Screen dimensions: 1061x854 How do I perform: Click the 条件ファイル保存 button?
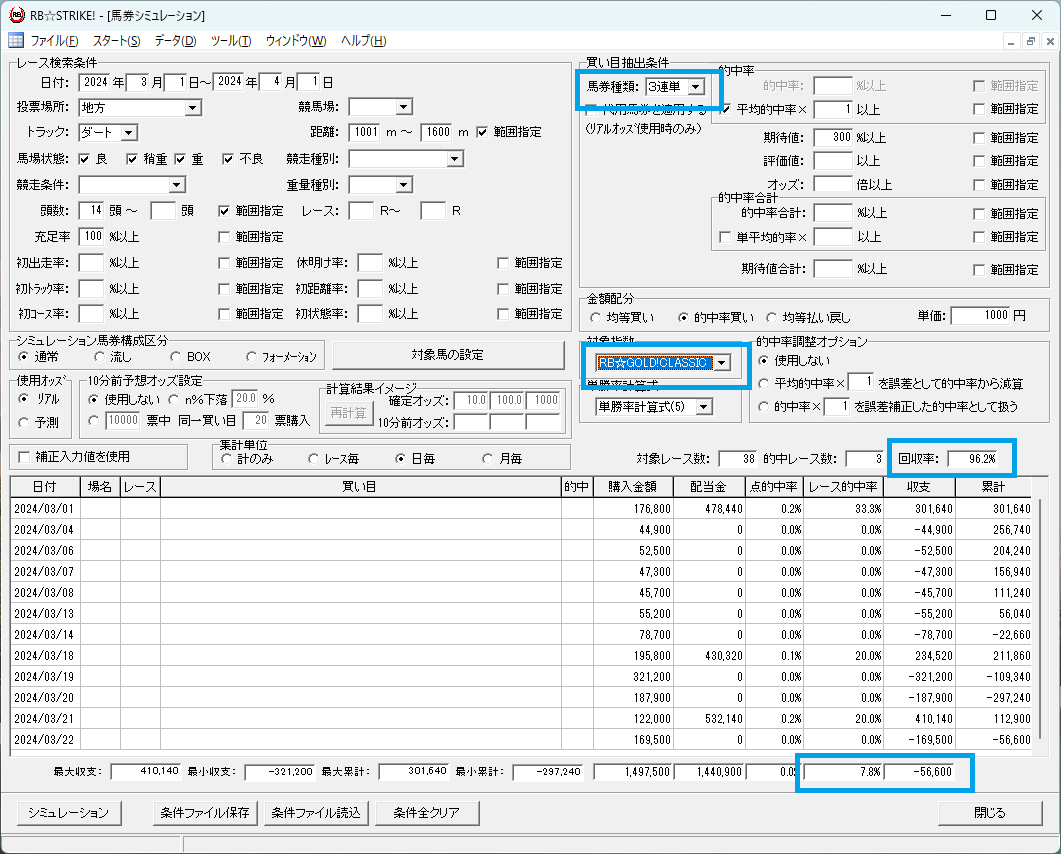tap(205, 813)
